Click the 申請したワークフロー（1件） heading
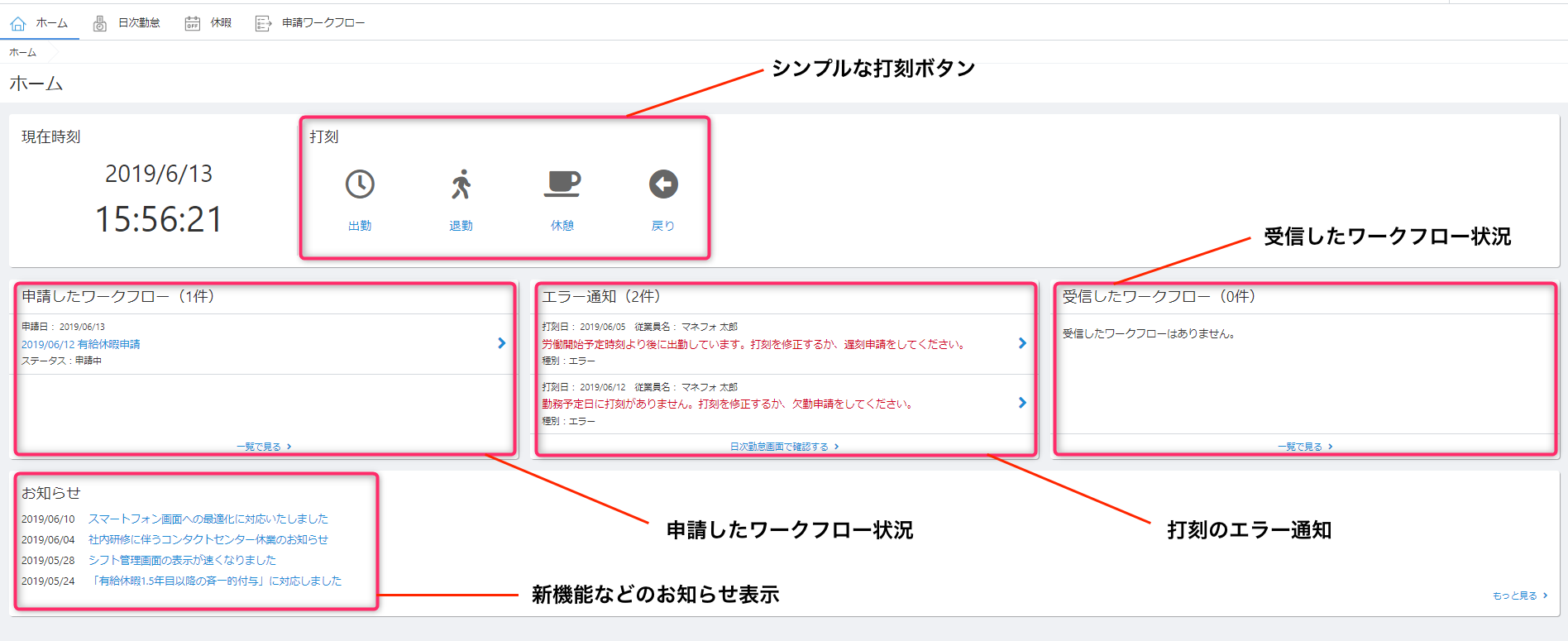Screen dimensions: 1568x641 (119, 296)
